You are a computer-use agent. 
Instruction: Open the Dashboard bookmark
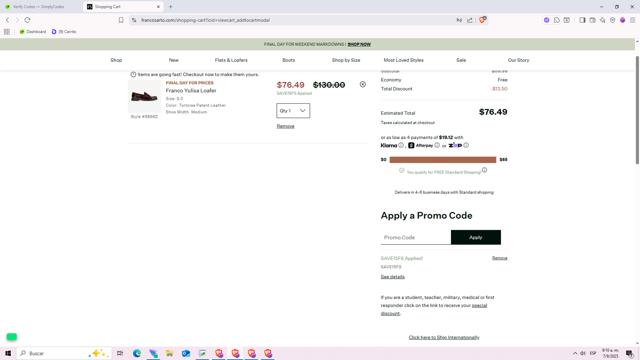click(33, 31)
